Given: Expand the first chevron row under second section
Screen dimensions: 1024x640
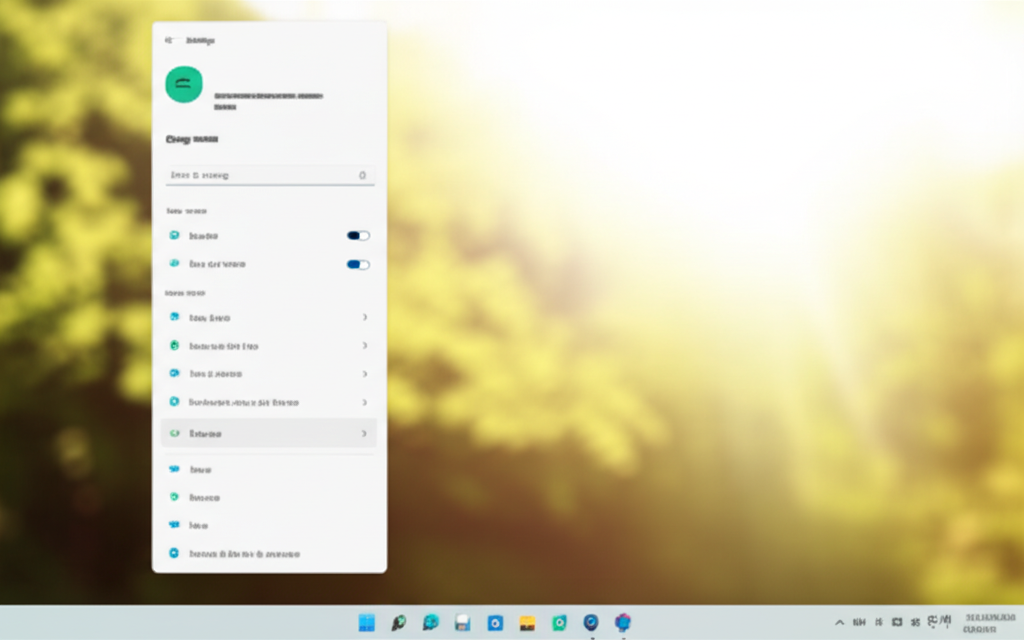Looking at the screenshot, I should point(364,318).
